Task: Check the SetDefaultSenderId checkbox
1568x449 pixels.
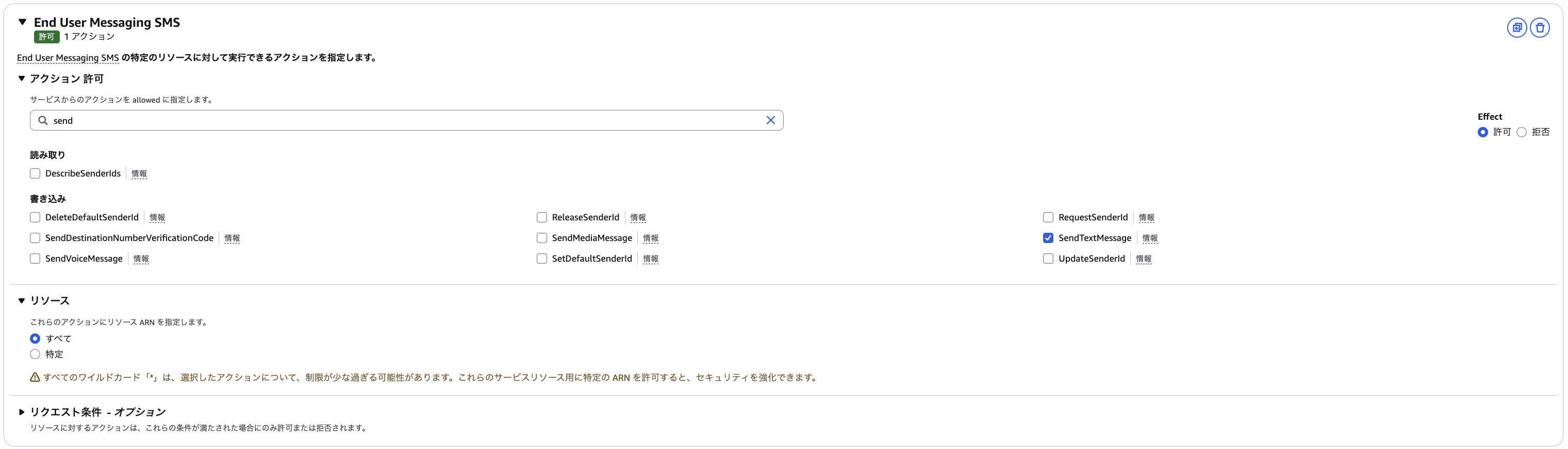Action: pyautogui.click(x=542, y=259)
